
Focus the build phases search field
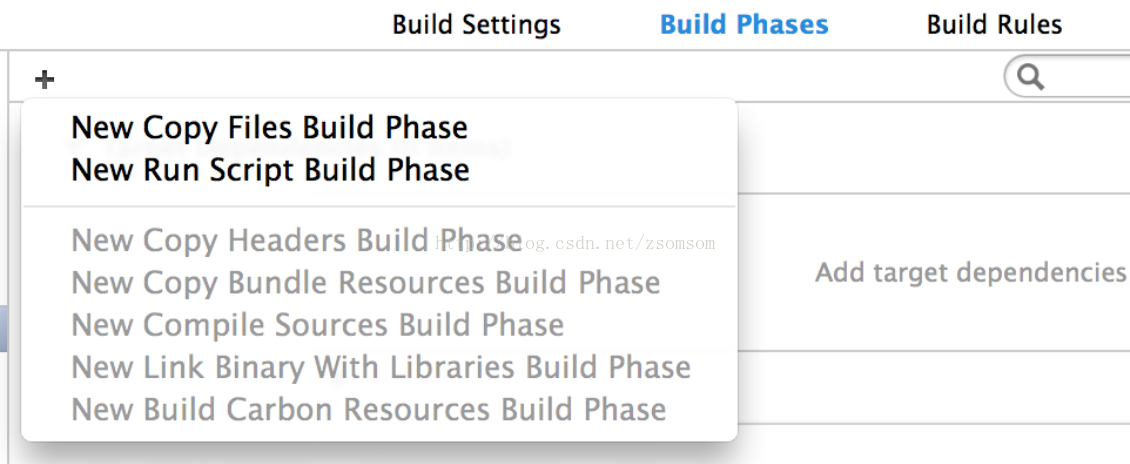[x=1067, y=76]
